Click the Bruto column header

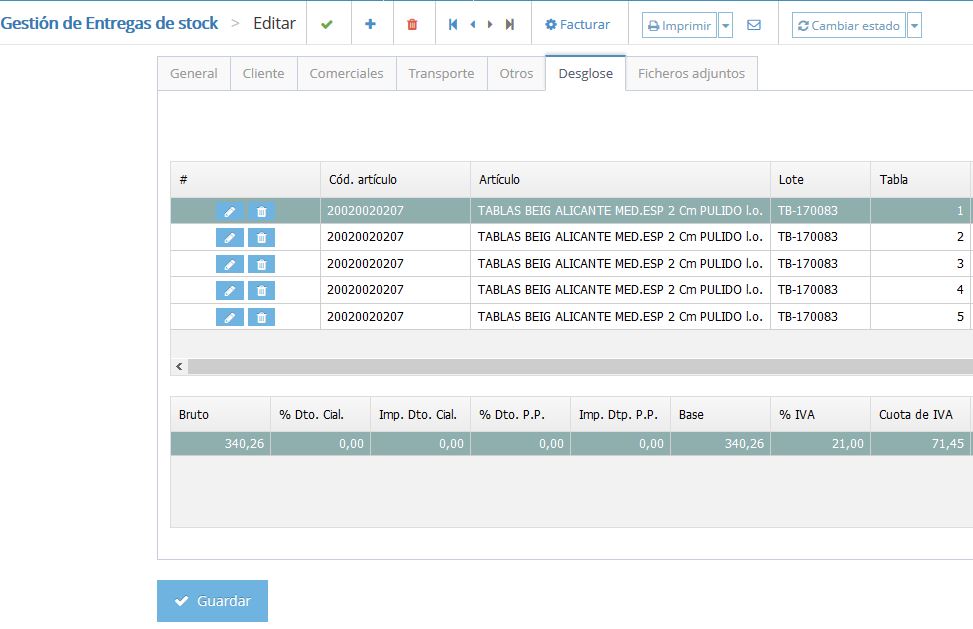click(220, 414)
